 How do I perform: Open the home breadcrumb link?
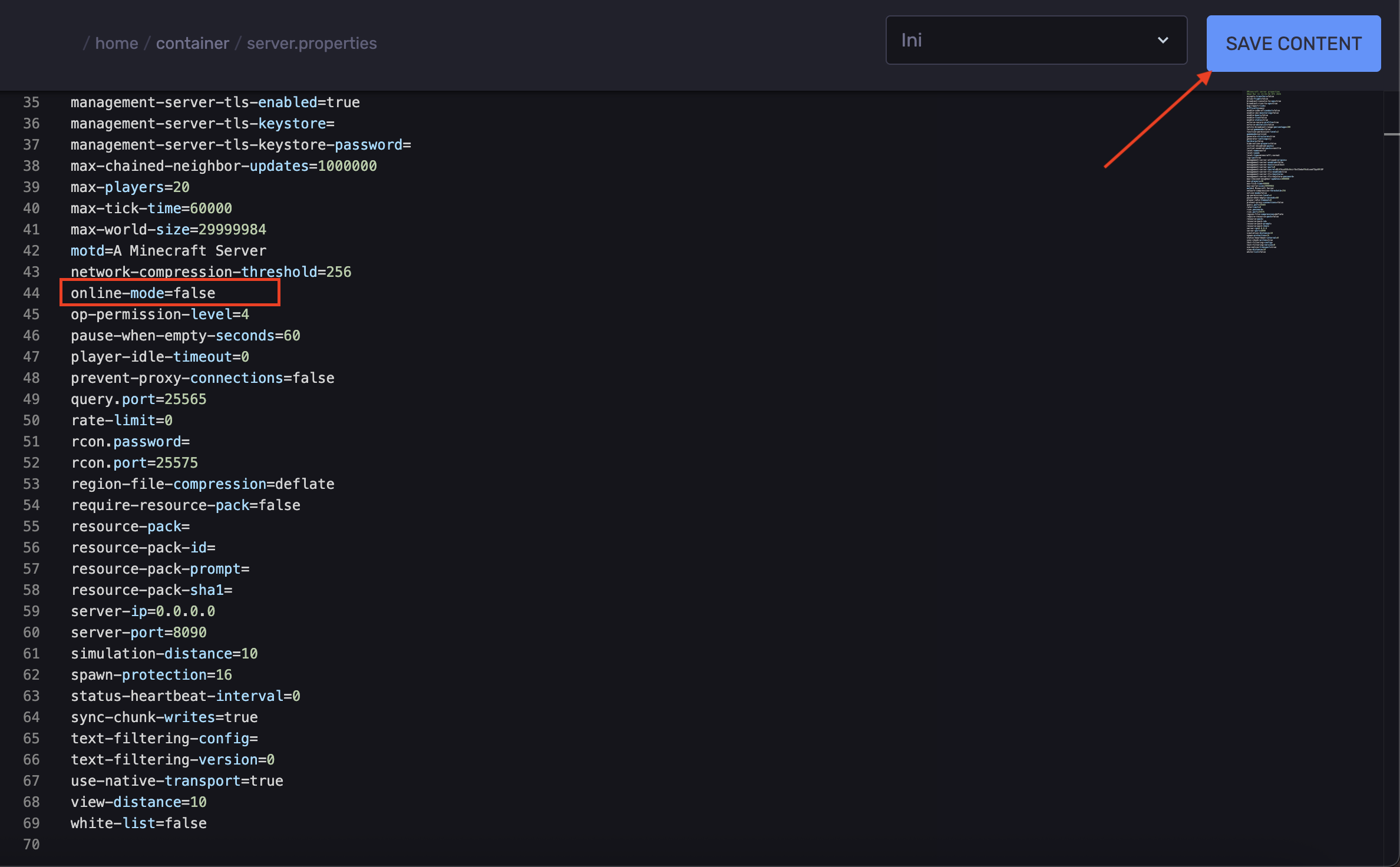click(x=117, y=43)
